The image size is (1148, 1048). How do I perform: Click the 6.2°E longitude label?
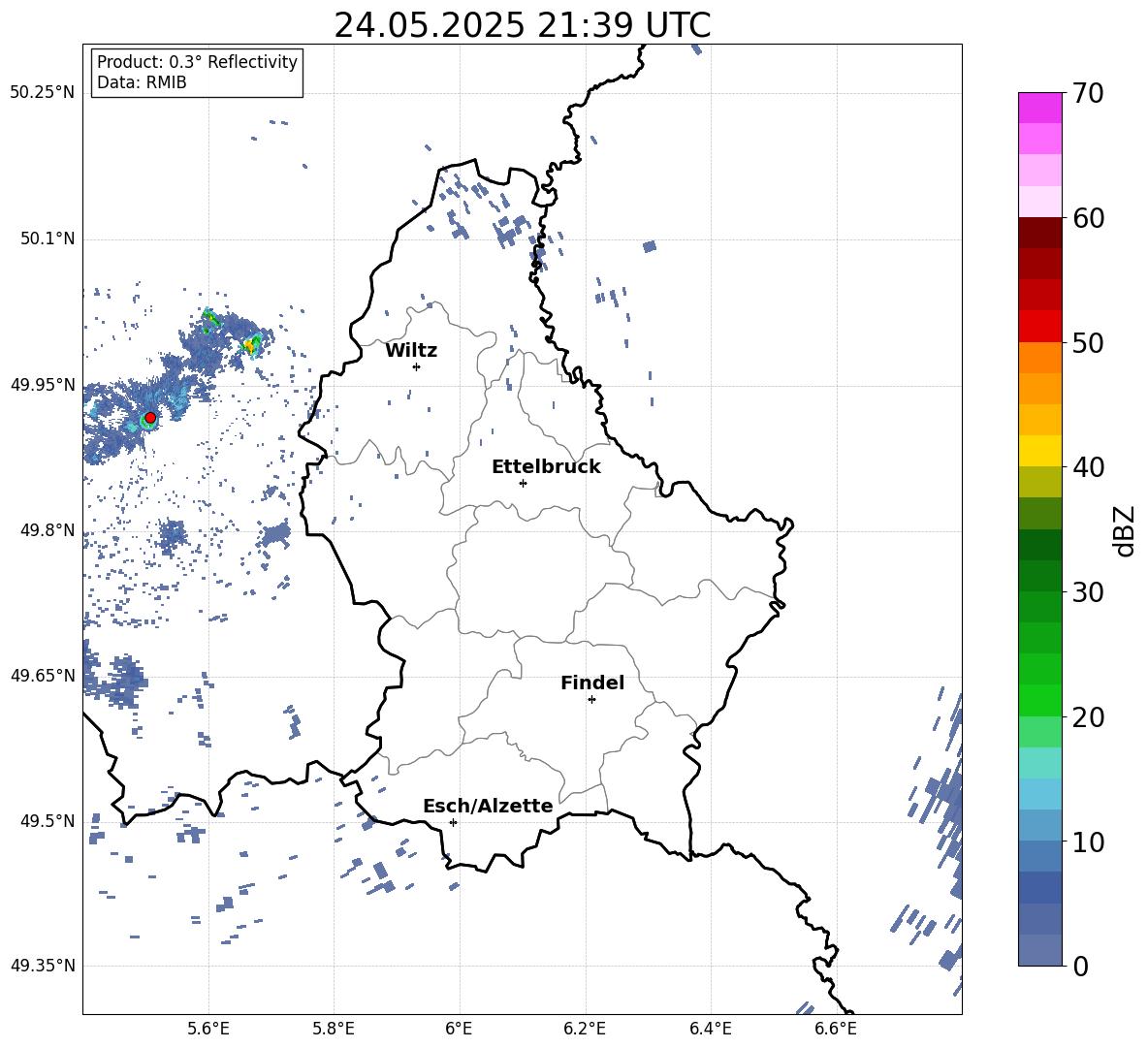point(585,1029)
